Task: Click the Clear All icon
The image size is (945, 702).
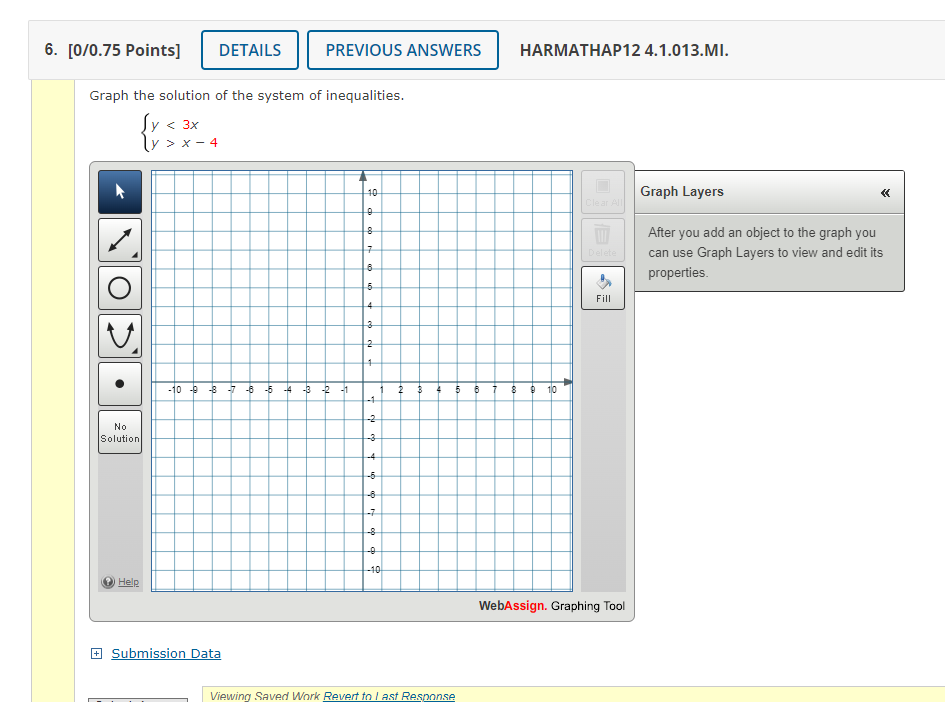Action: (602, 191)
